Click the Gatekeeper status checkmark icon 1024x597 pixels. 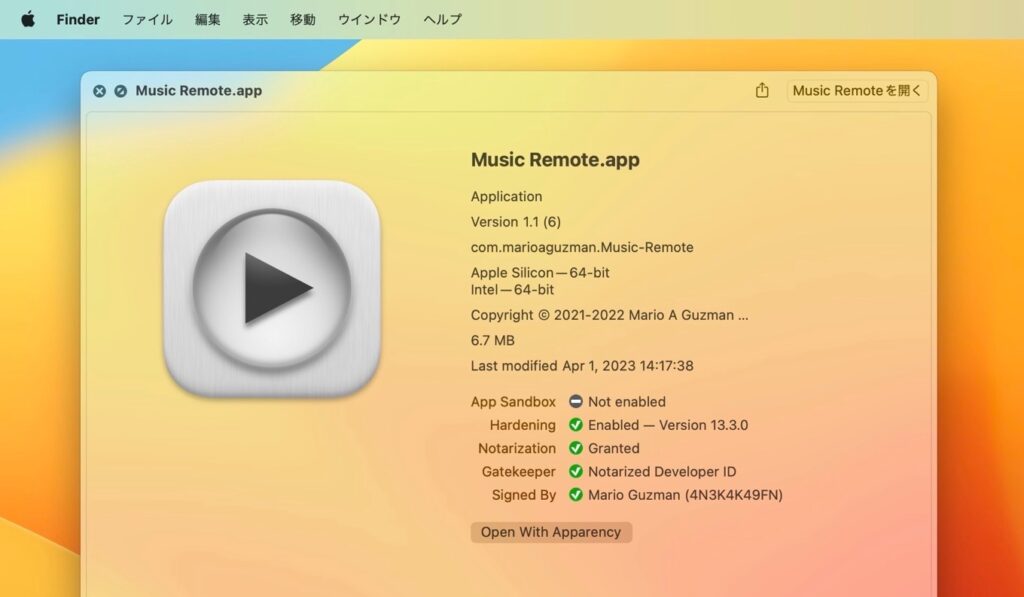(574, 471)
